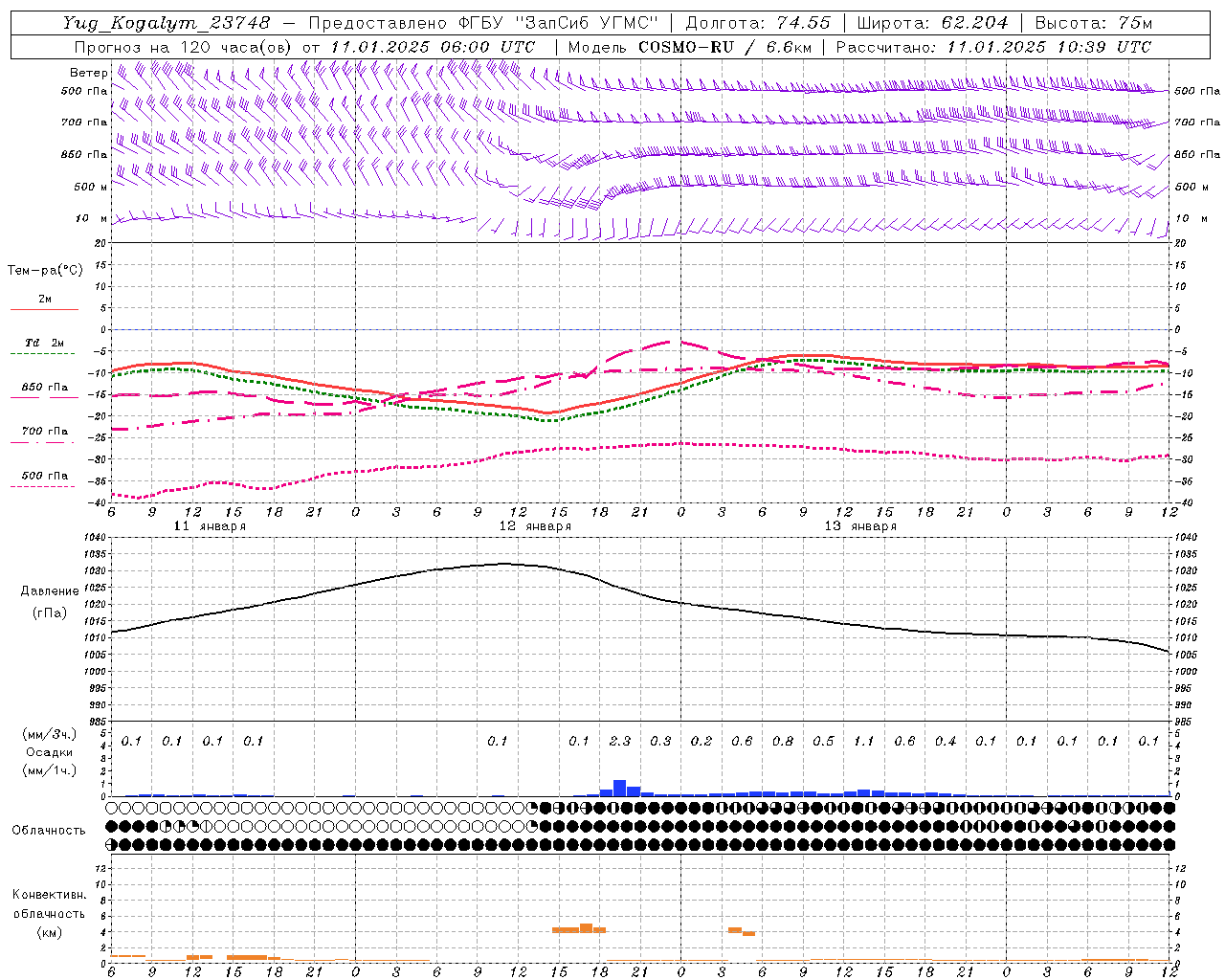This screenshot has width=1225, height=980.
Task: Click the Конвективн. convective cloud label
Action: click(x=49, y=895)
